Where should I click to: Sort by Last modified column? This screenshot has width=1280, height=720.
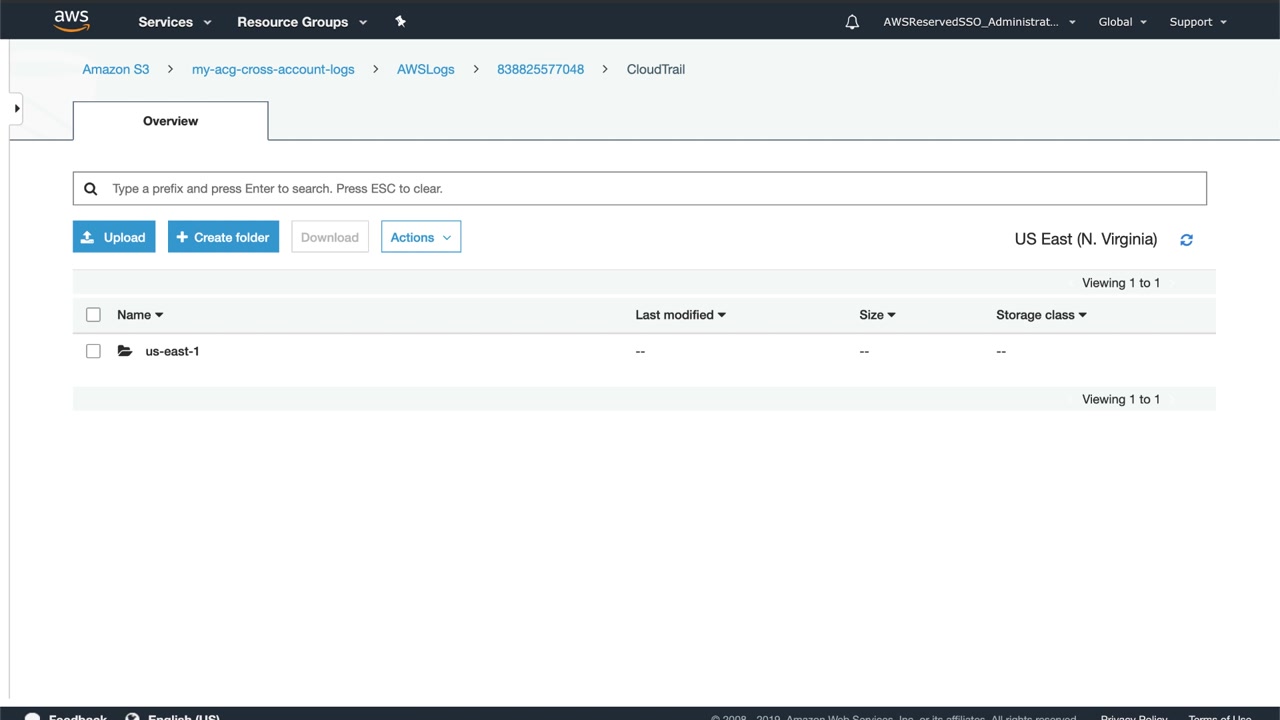click(680, 315)
